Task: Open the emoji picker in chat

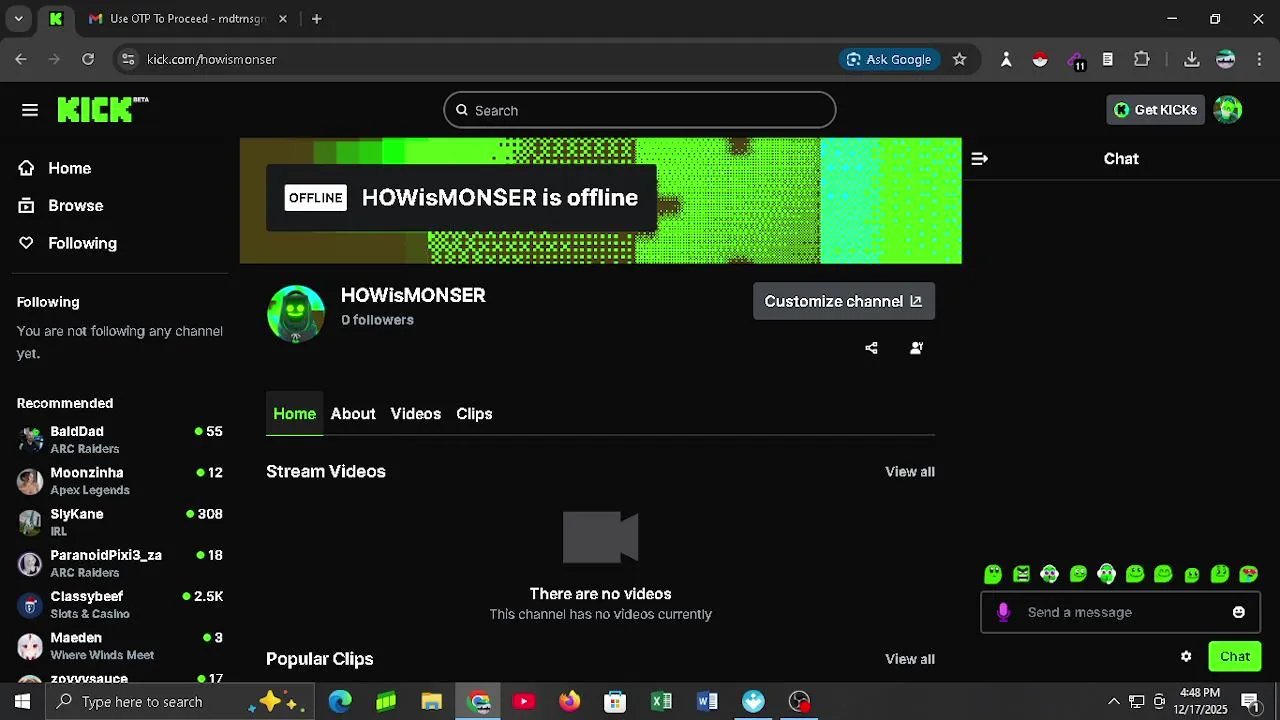Action: (x=1239, y=612)
